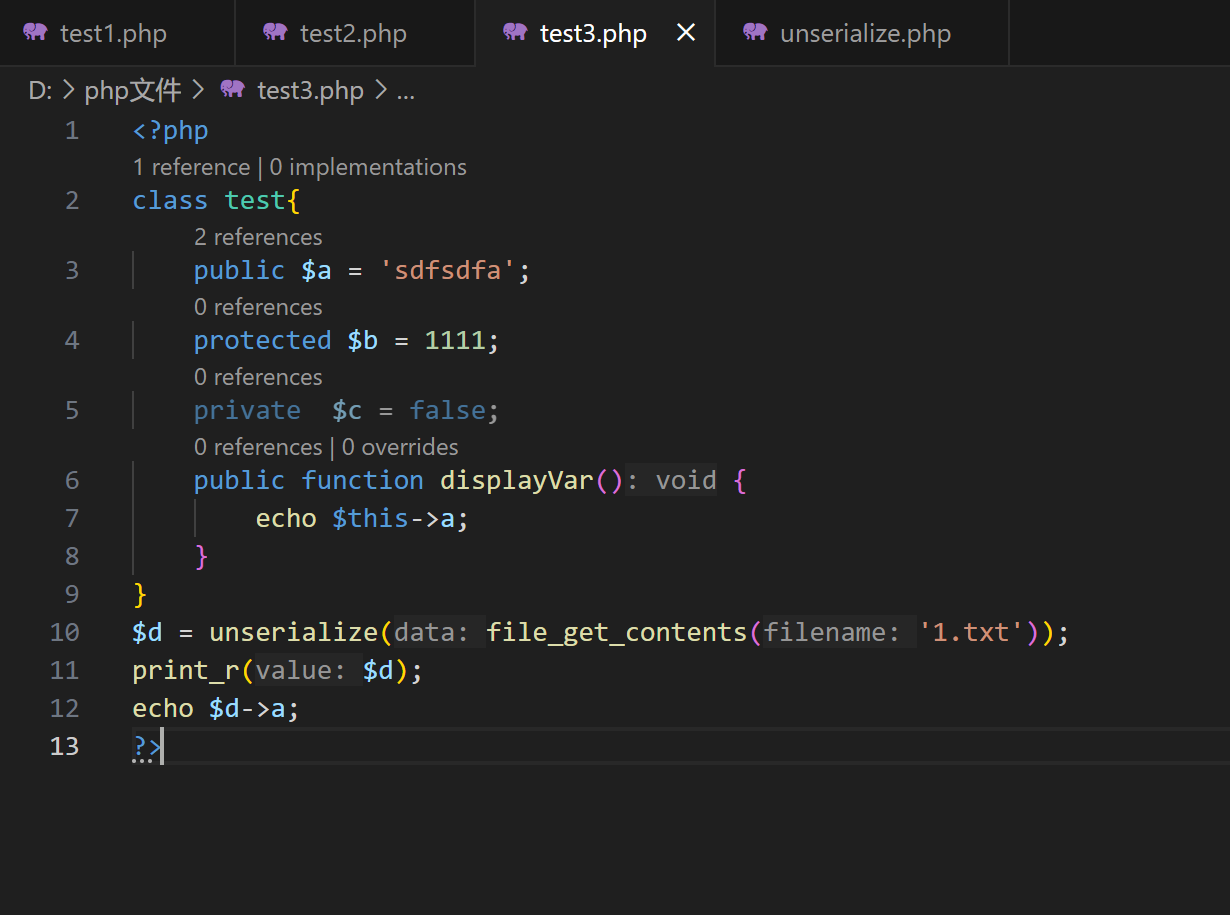Select the active test3.php tab

[594, 33]
